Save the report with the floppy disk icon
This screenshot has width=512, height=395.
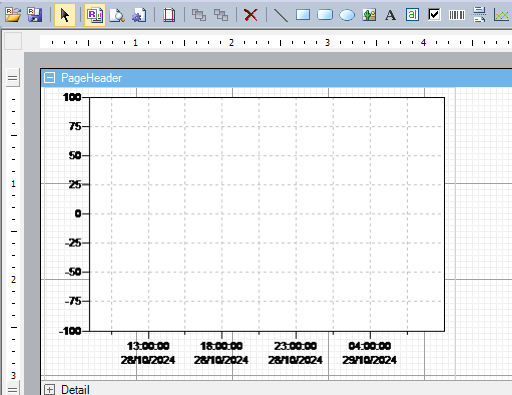35,15
